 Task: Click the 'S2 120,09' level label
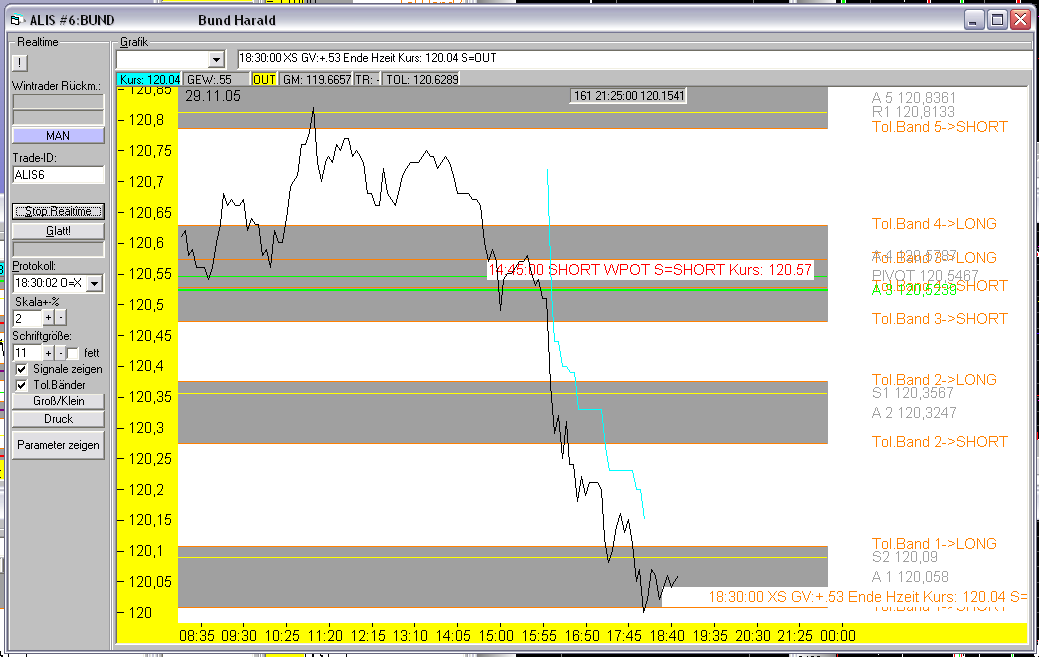tap(904, 558)
